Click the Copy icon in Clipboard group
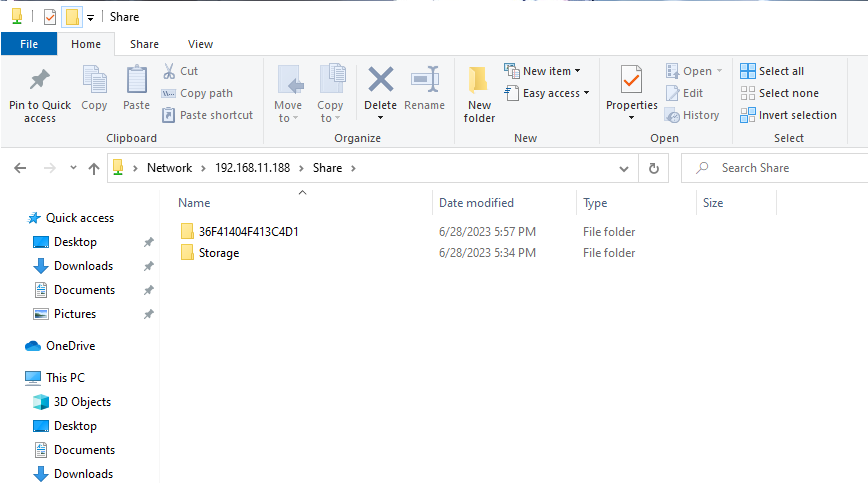This screenshot has height=483, width=868. pyautogui.click(x=94, y=79)
